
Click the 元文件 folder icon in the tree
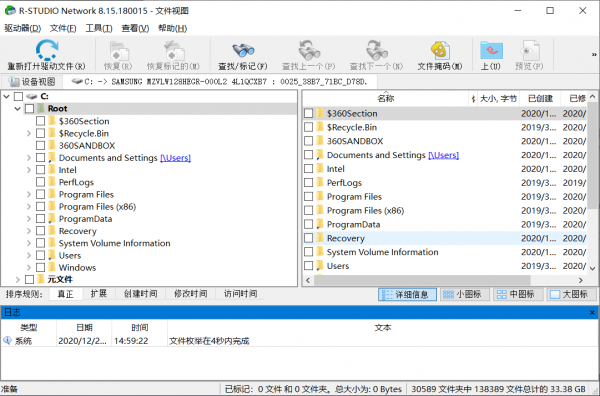pos(41,279)
